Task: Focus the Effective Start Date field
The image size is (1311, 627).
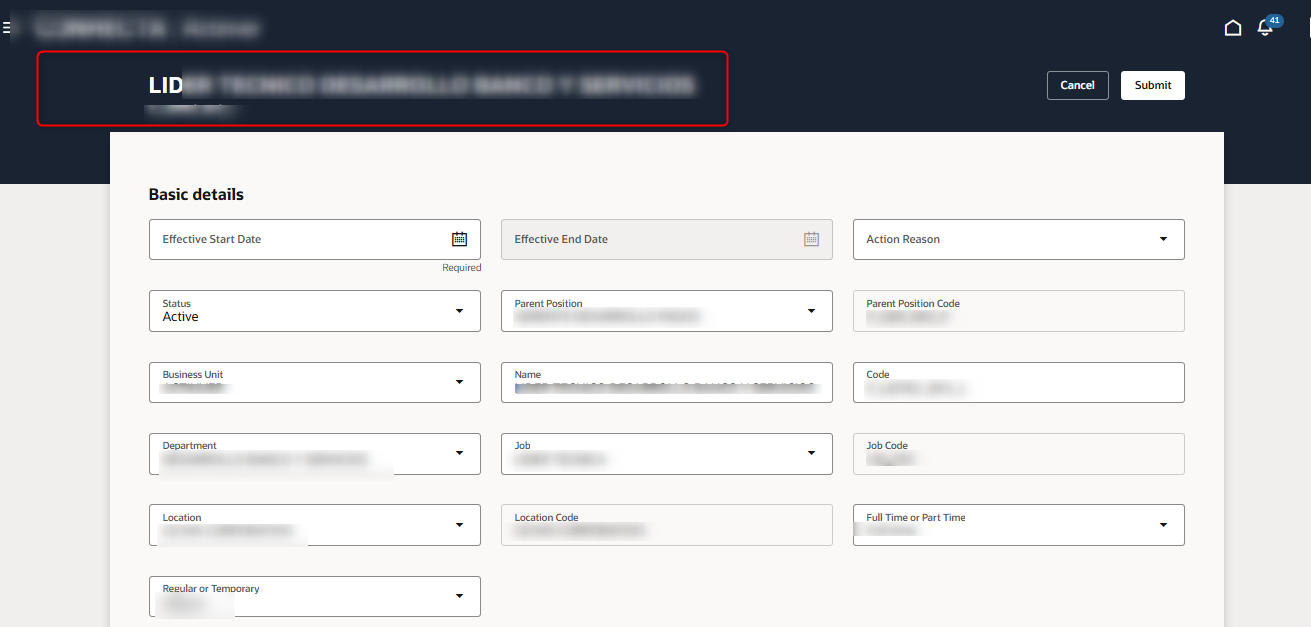Action: [315, 240]
